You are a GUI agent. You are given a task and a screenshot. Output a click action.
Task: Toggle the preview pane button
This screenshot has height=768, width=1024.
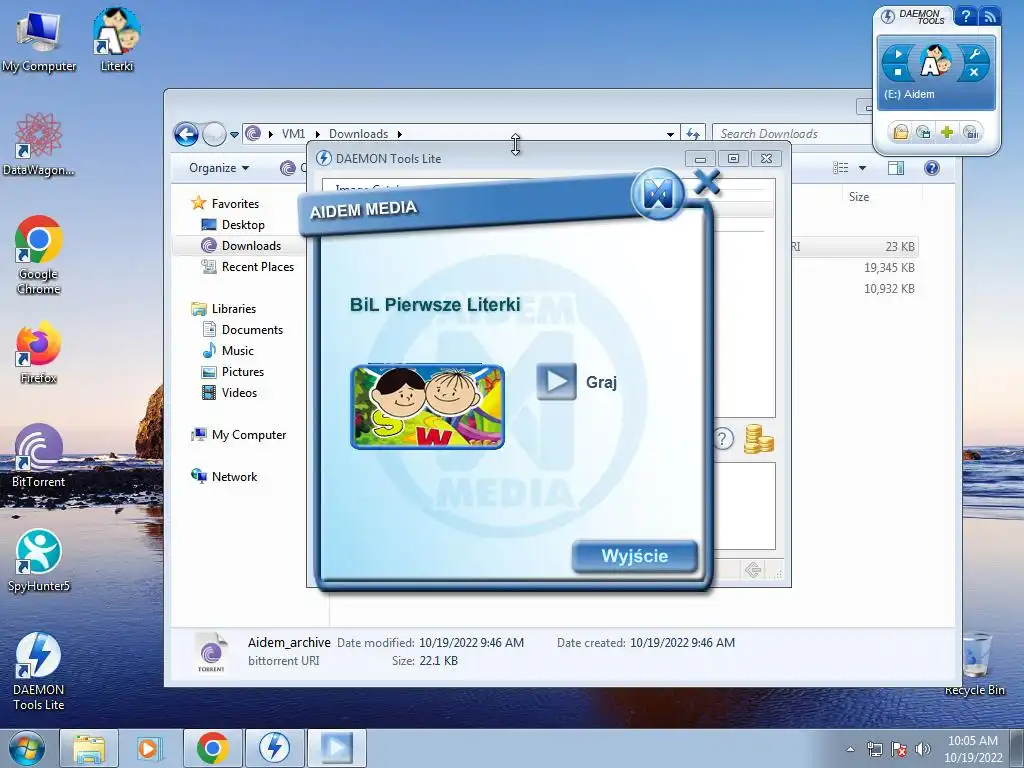tap(895, 168)
